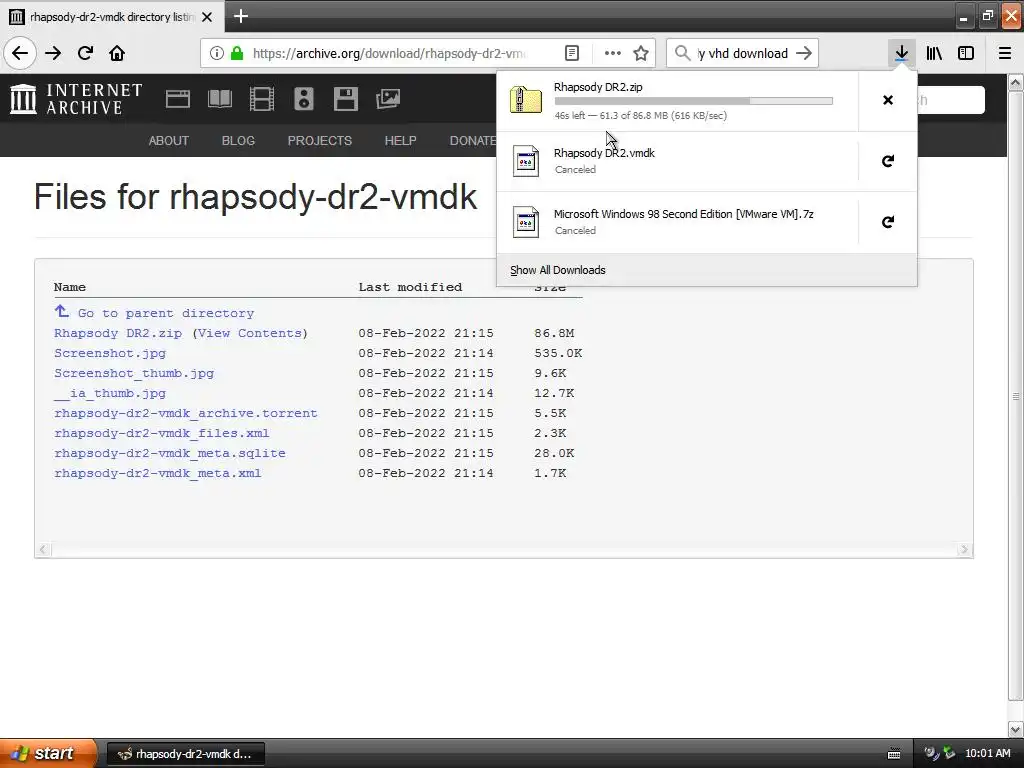The height and width of the screenshot is (768, 1024).
Task: Click the Rhapsody DR2.zip archive file icon
Action: pyautogui.click(x=526, y=100)
